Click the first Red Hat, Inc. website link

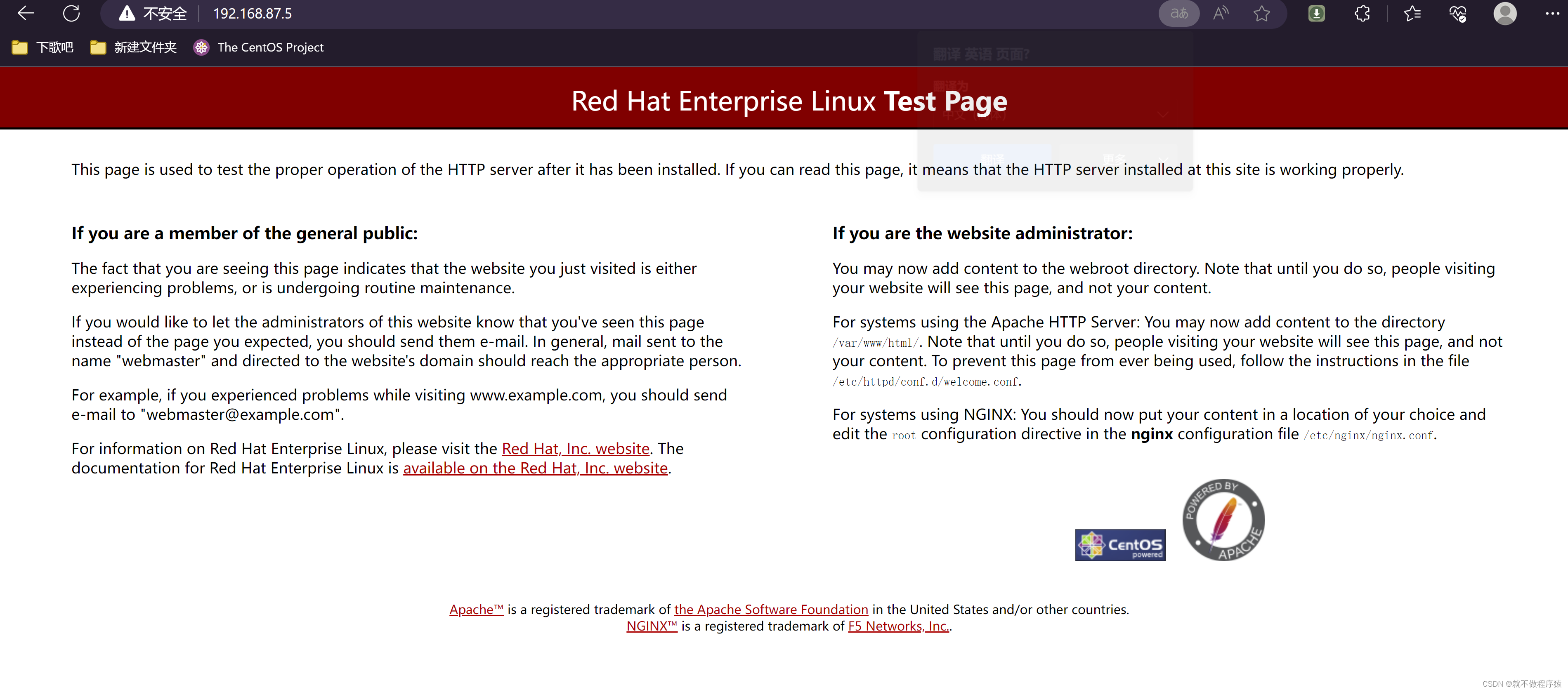575,449
